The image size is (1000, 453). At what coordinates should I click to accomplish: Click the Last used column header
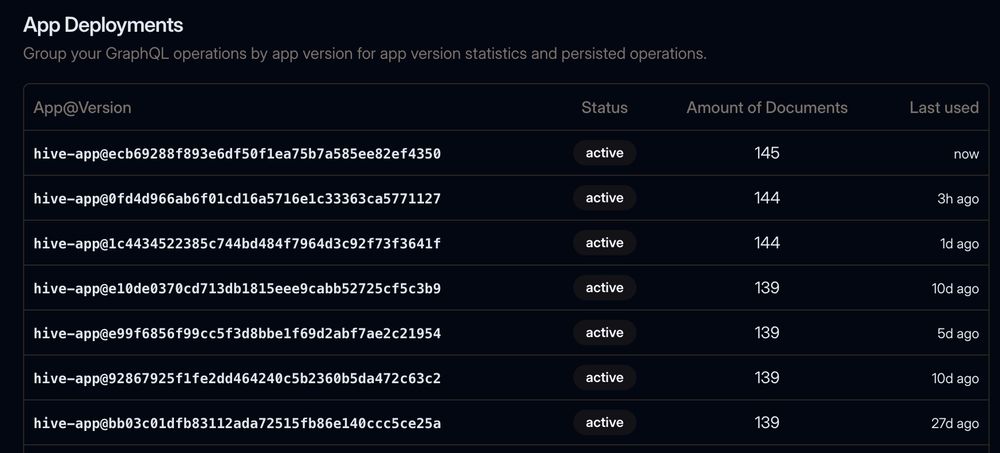click(944, 108)
